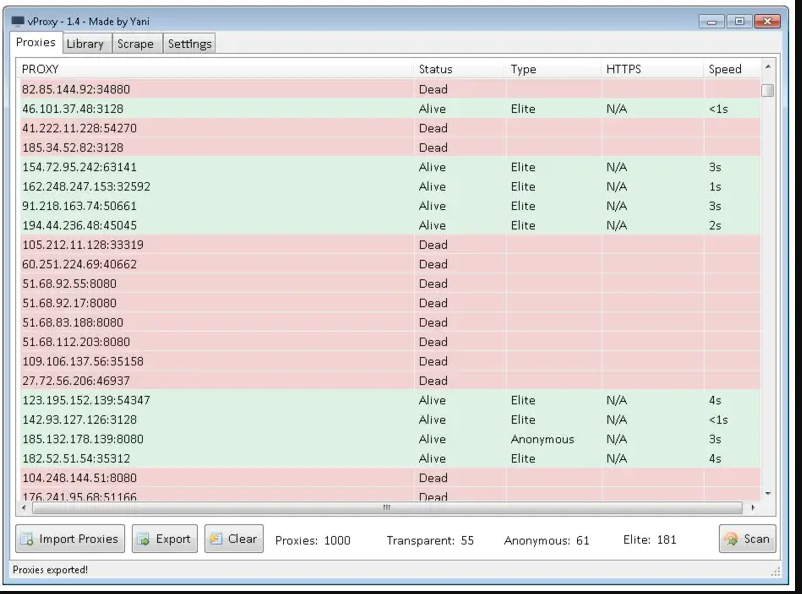Open the Settings tab

(189, 43)
